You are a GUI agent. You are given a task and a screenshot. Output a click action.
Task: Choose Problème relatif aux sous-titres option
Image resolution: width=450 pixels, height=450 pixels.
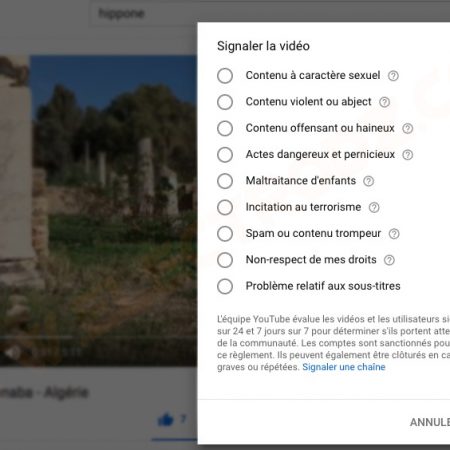pyautogui.click(x=225, y=286)
